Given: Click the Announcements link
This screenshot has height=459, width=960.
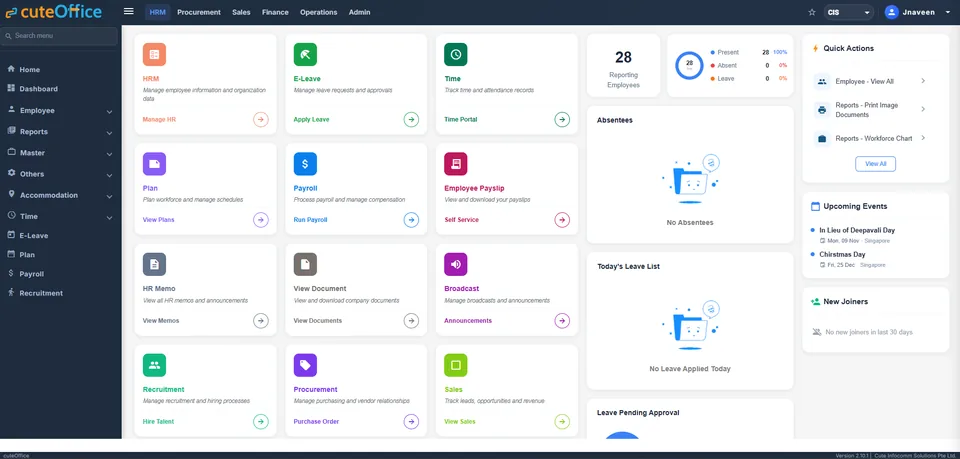Looking at the screenshot, I should pyautogui.click(x=468, y=321).
